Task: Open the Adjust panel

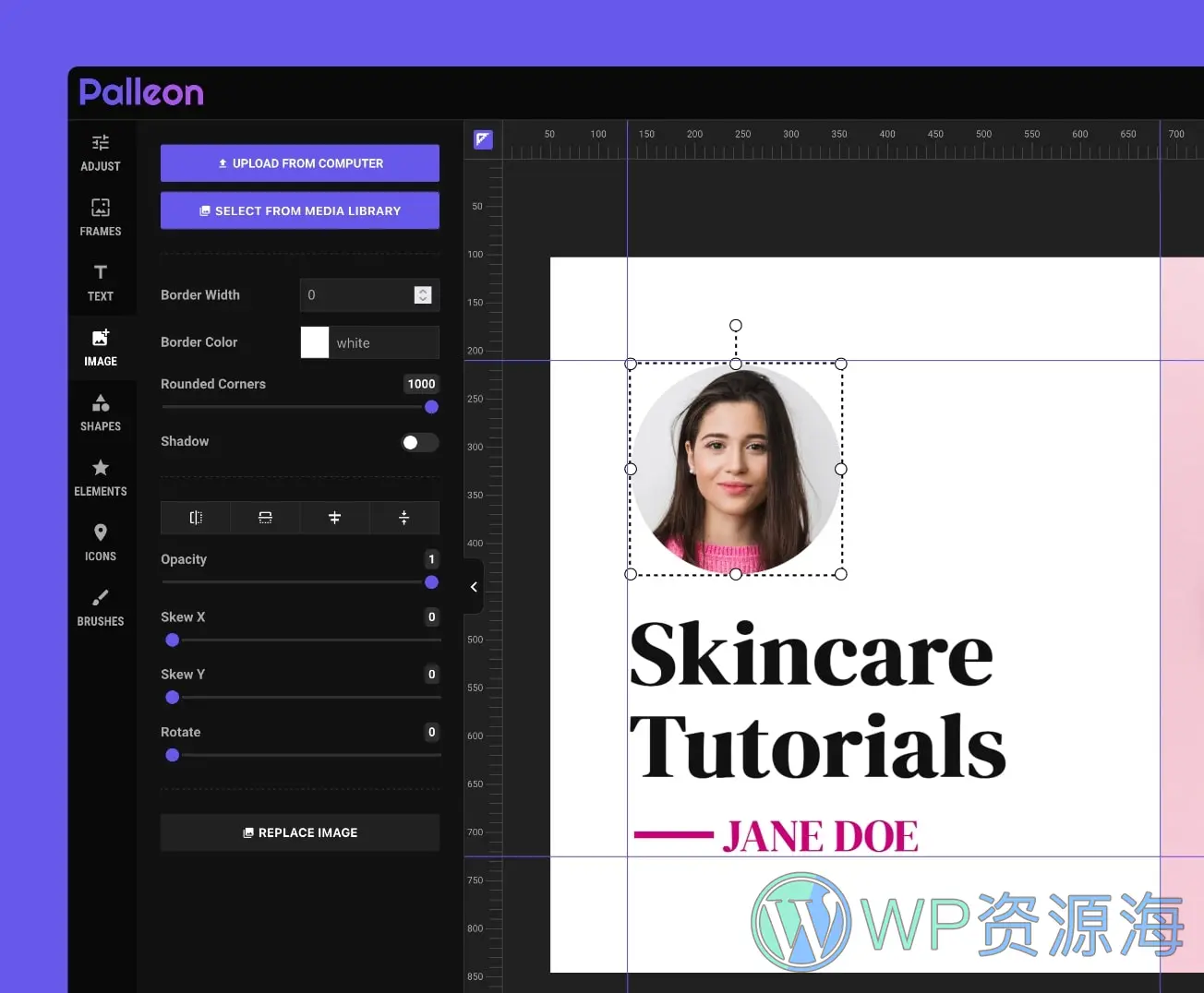Action: [100, 152]
